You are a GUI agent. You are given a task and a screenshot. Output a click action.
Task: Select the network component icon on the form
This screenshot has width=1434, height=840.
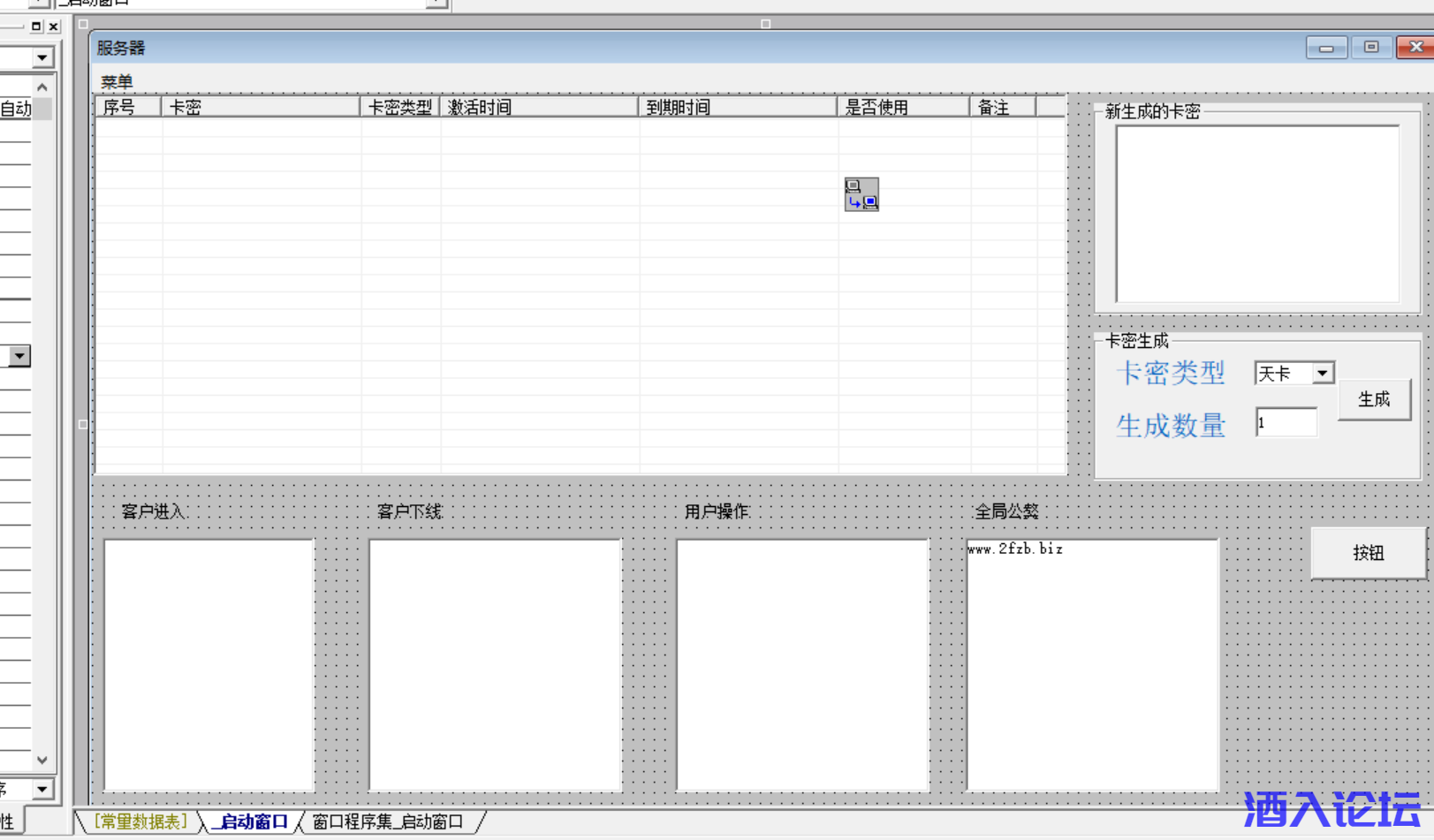point(861,194)
